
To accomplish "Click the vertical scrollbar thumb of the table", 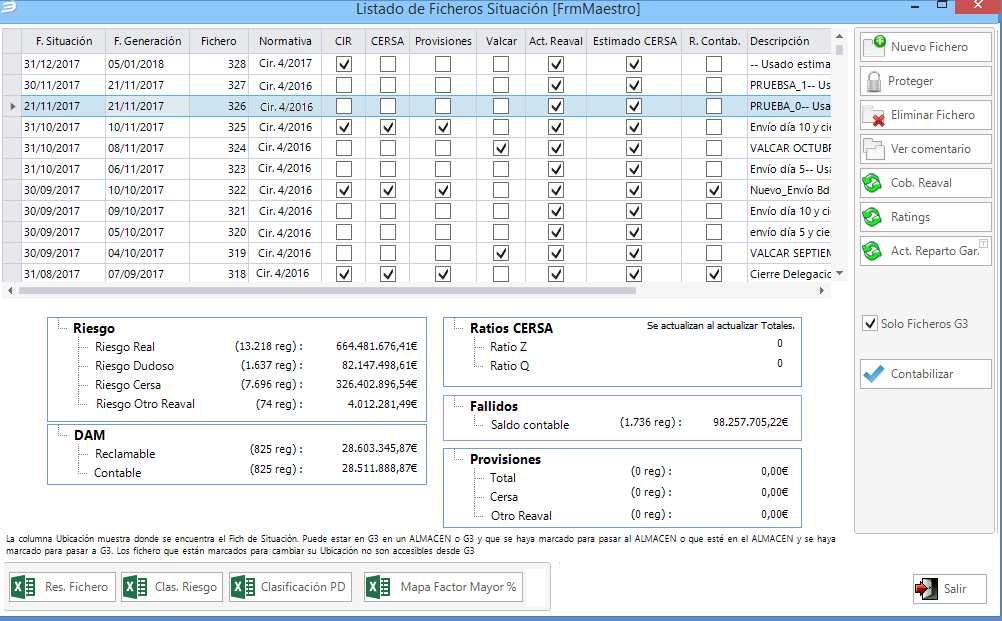I will pos(840,49).
